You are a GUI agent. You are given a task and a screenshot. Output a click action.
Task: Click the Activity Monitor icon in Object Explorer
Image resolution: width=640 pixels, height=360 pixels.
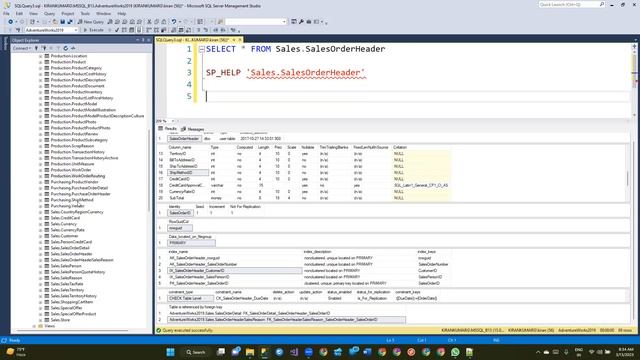coord(73,48)
